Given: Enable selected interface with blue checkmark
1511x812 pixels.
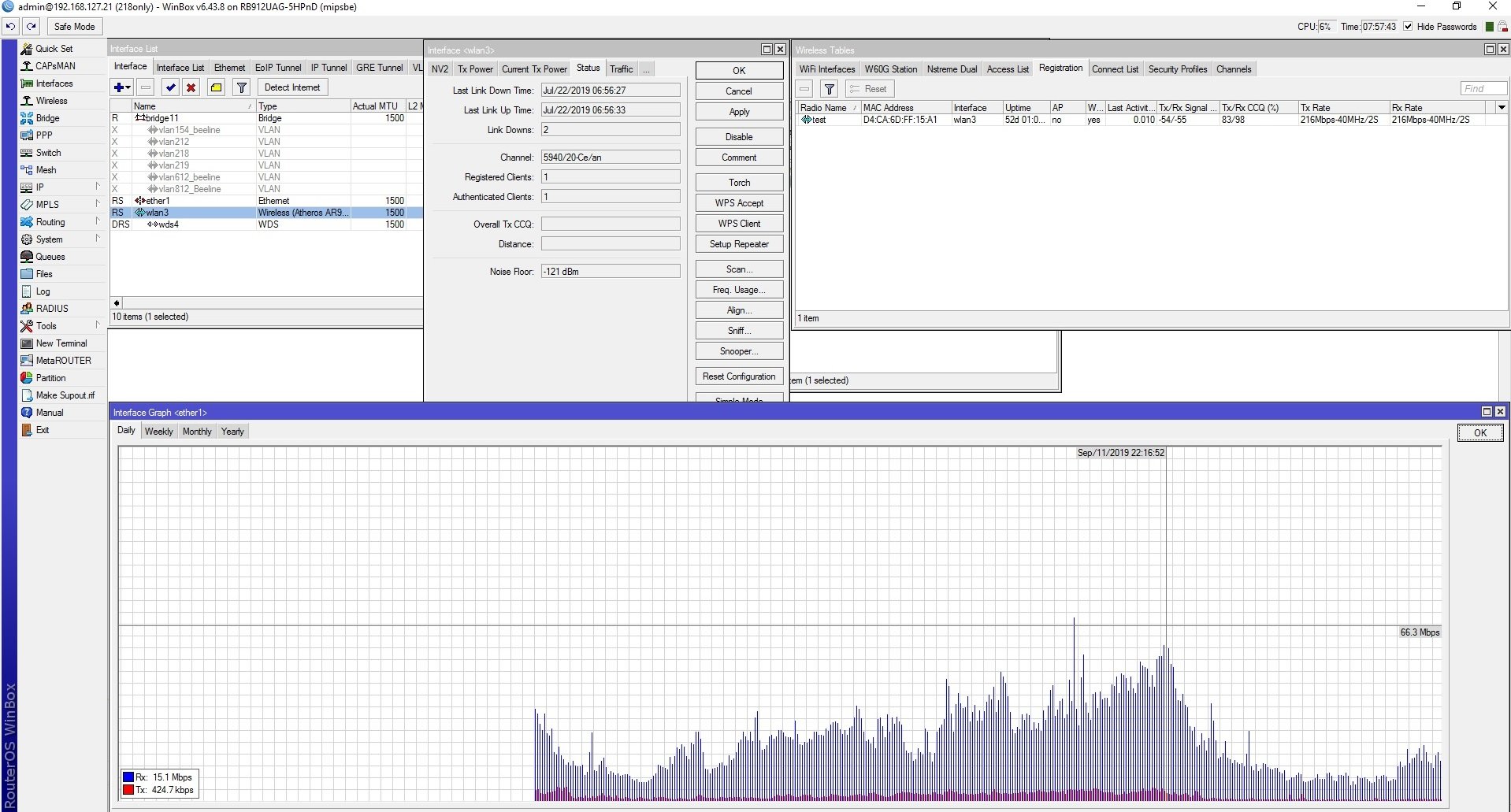Looking at the screenshot, I should 170,87.
